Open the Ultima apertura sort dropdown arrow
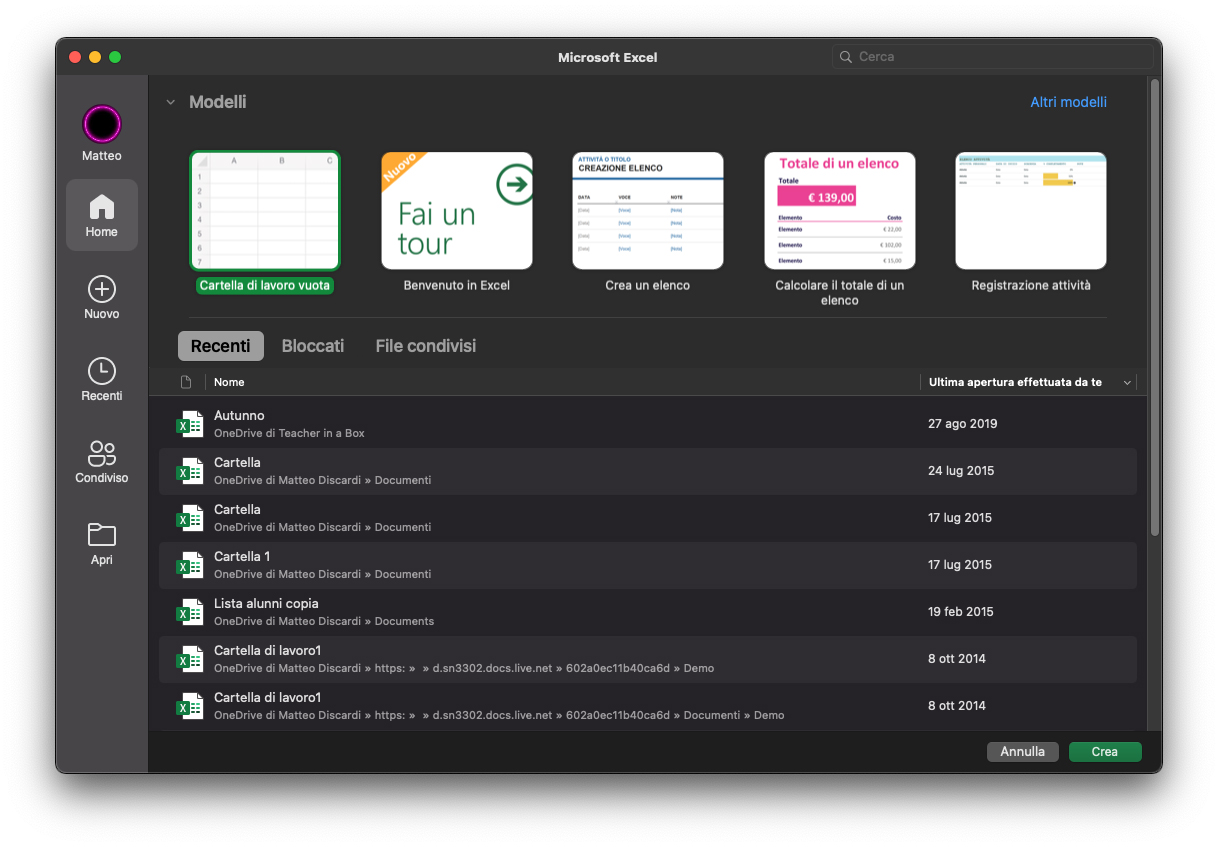 (1128, 383)
